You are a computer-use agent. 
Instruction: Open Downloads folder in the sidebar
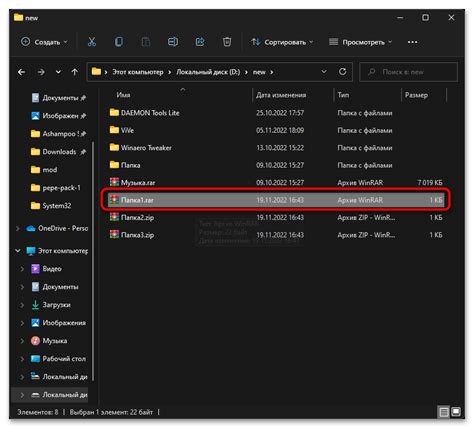tap(59, 152)
